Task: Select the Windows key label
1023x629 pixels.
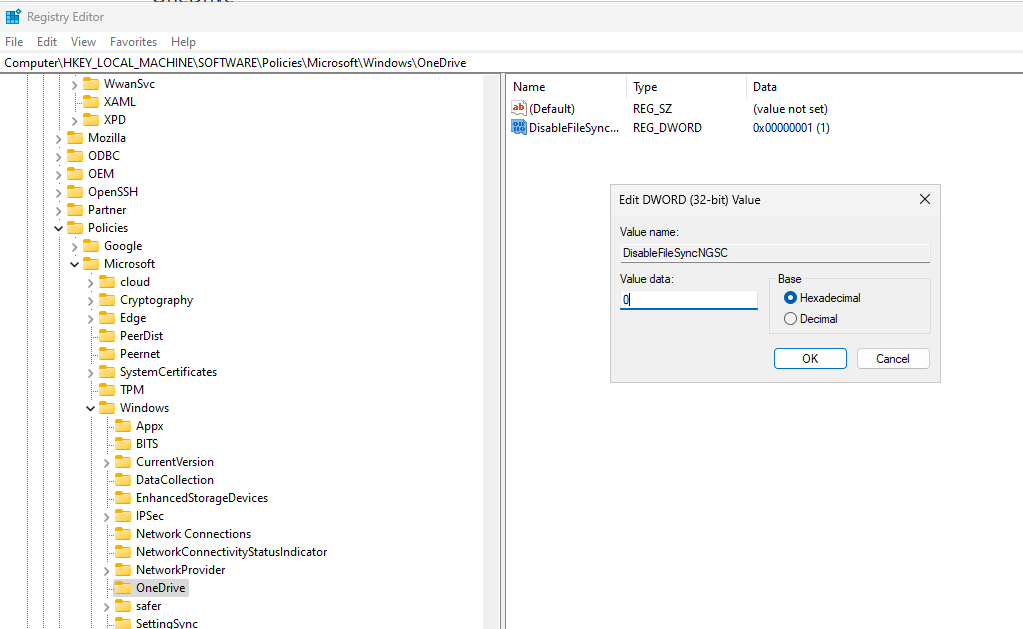Action: click(144, 408)
